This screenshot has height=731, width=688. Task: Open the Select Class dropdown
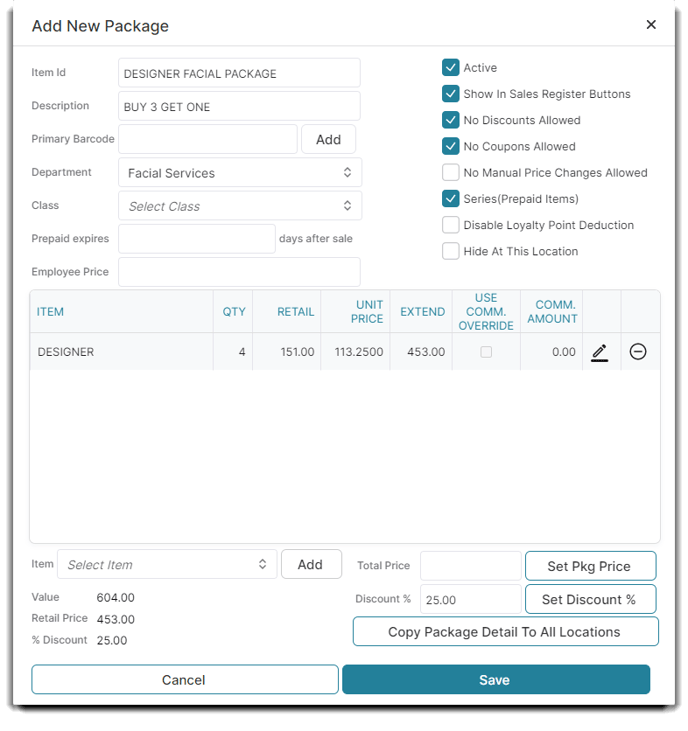pyautogui.click(x=240, y=206)
